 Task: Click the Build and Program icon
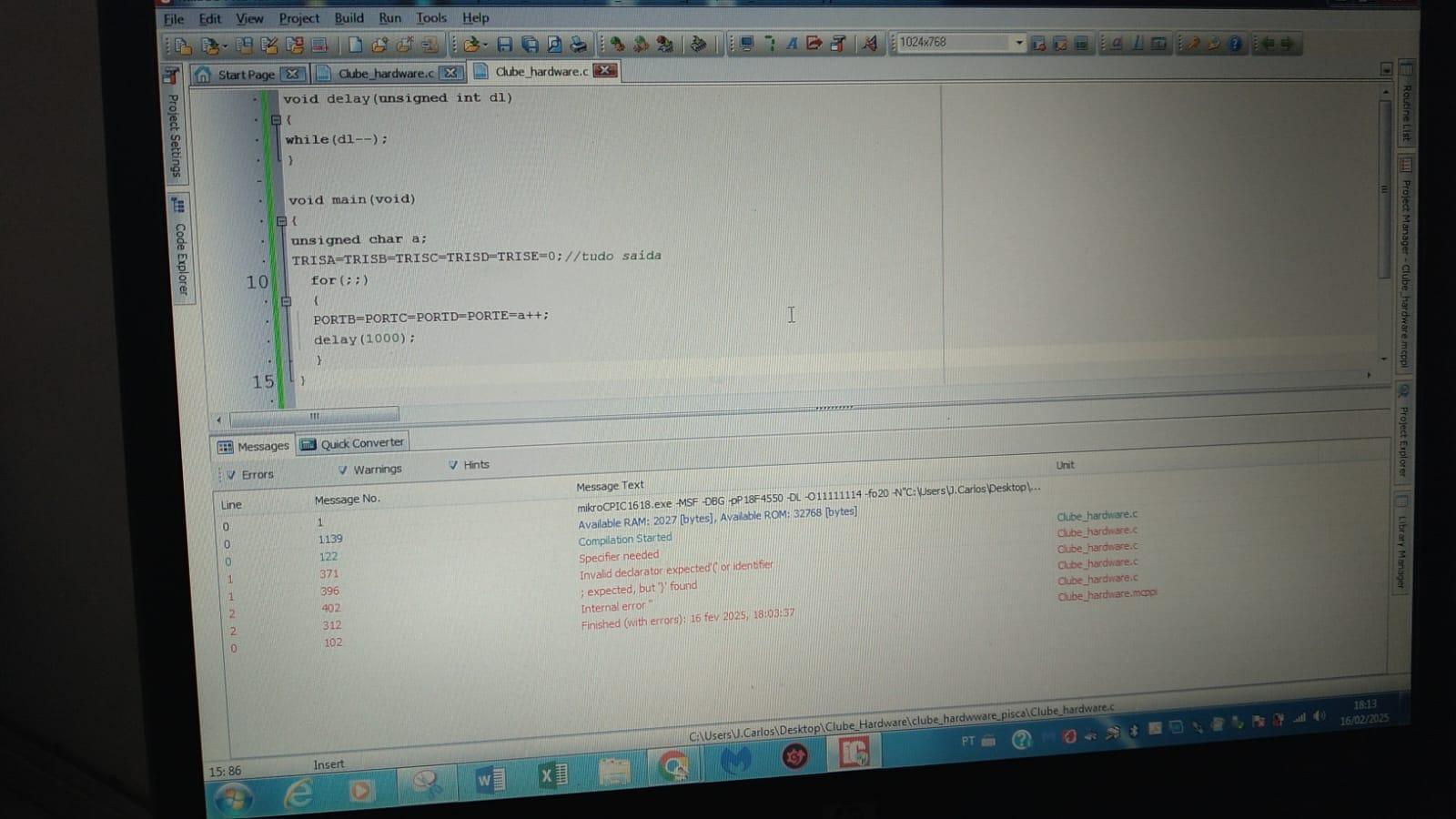[x=665, y=44]
